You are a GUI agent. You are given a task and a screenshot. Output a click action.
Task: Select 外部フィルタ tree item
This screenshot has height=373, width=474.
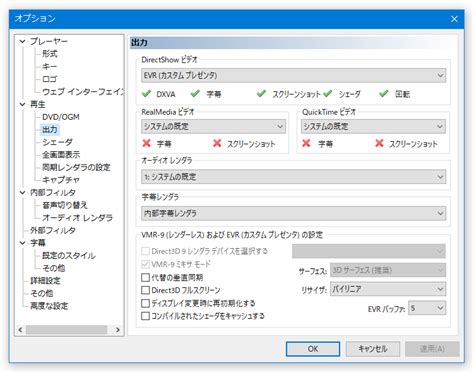coord(53,230)
